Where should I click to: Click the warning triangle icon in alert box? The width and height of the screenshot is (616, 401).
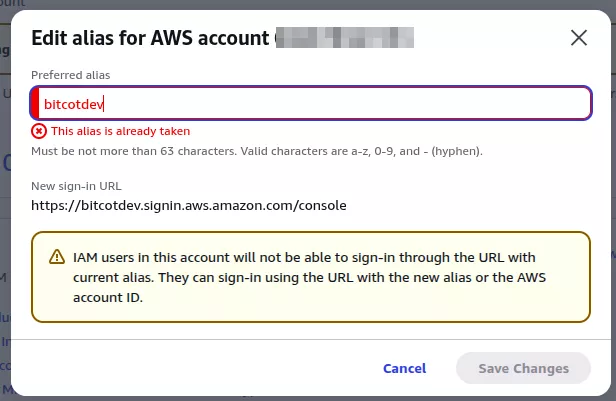point(58,257)
